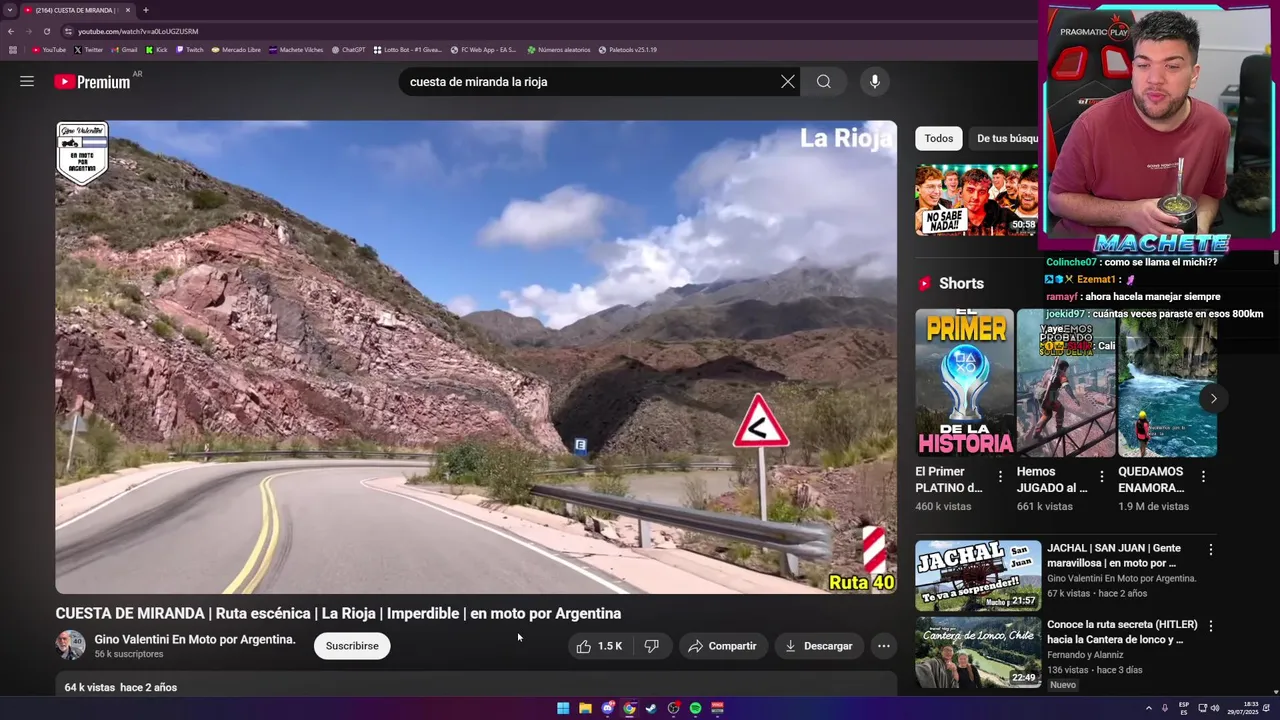Go back in browser history

11,31
